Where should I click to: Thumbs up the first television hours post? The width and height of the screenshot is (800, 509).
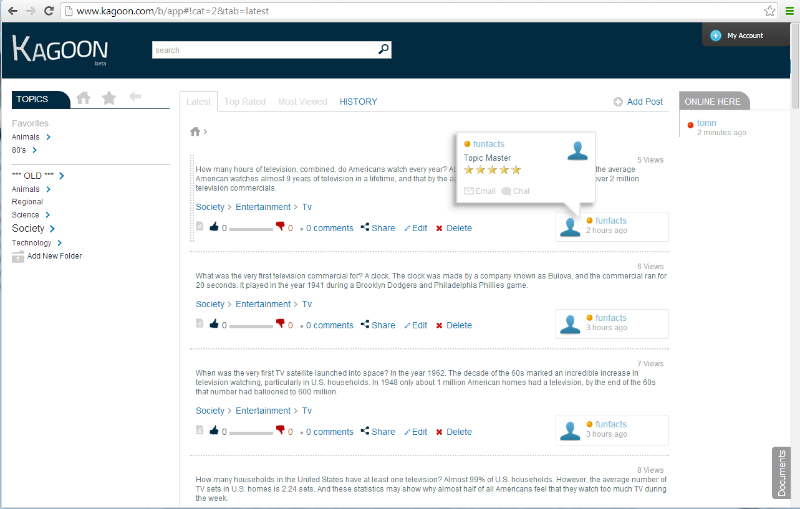[x=214, y=227]
